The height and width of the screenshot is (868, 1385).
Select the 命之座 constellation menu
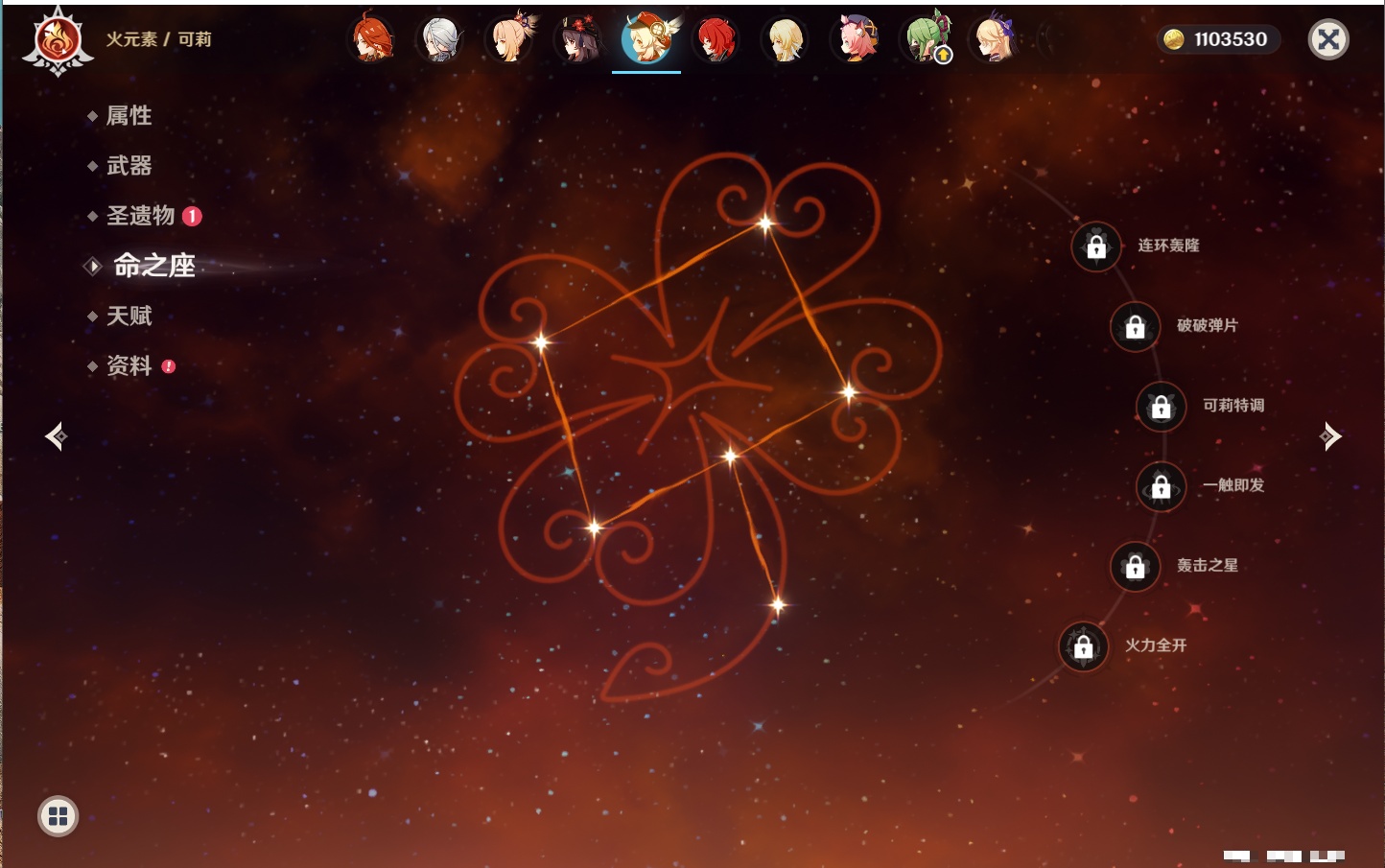tap(153, 266)
